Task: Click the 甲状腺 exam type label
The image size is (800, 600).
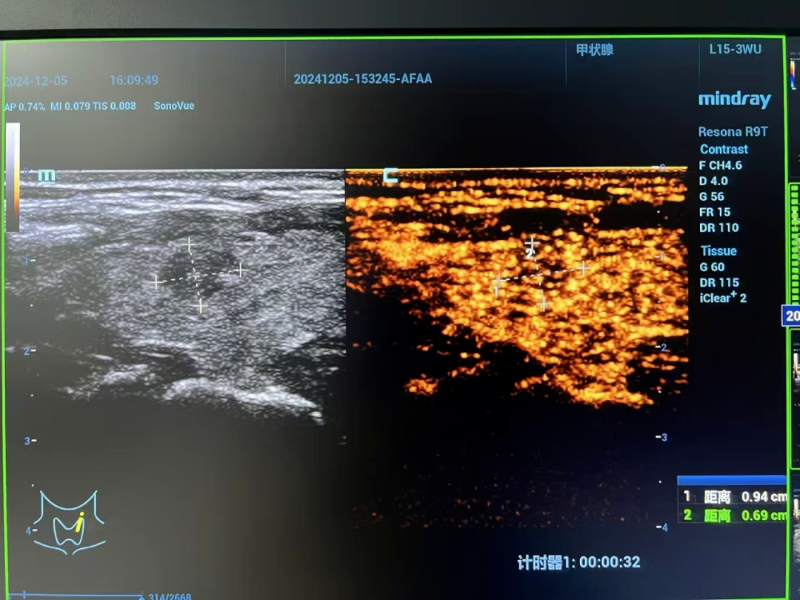Action: pos(597,49)
